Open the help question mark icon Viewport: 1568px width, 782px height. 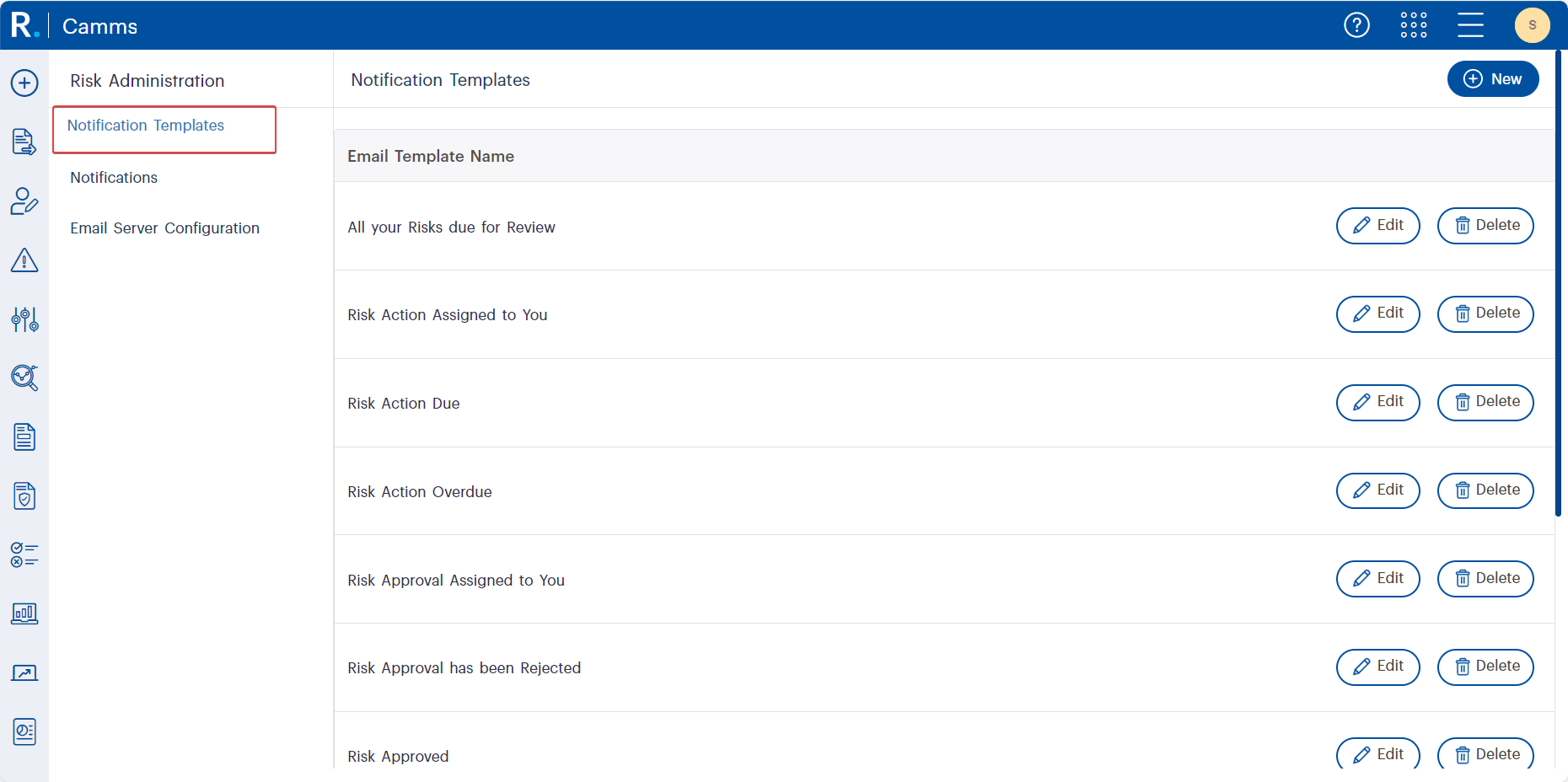click(x=1356, y=25)
